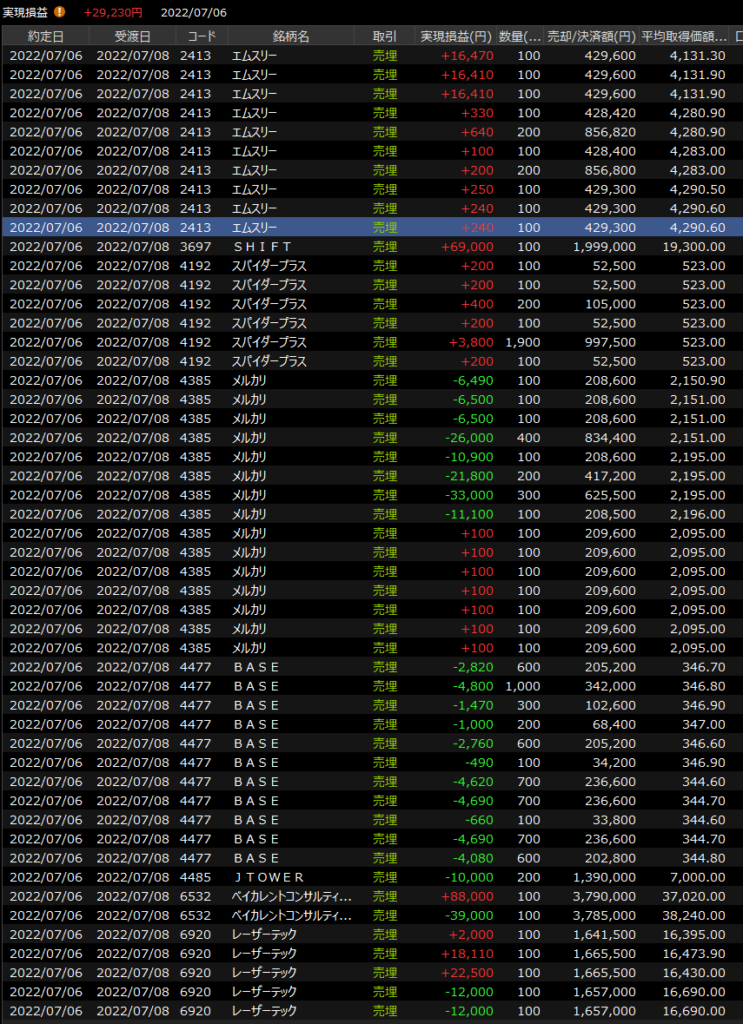Screen dimensions: 743x1024
Task: Click the 売却/決済額(円) column header
Action: [592, 36]
